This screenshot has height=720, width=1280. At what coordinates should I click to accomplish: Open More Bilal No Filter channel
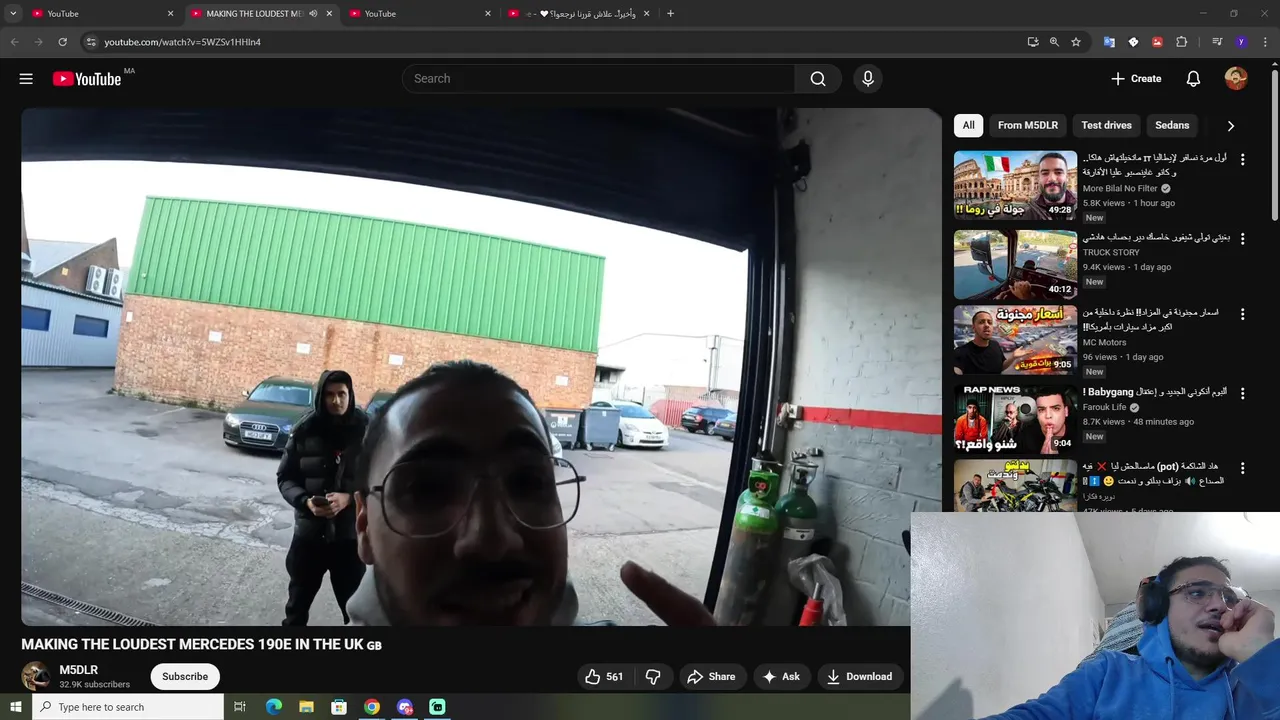click(1120, 188)
